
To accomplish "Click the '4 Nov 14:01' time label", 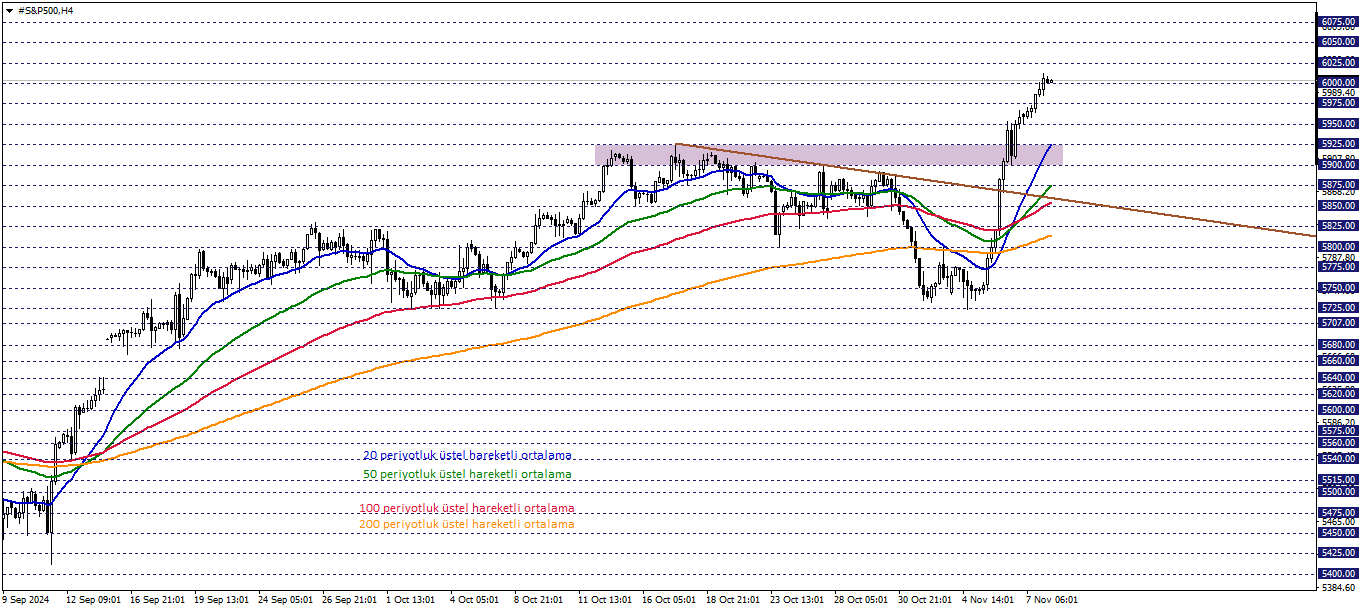I will (988, 600).
